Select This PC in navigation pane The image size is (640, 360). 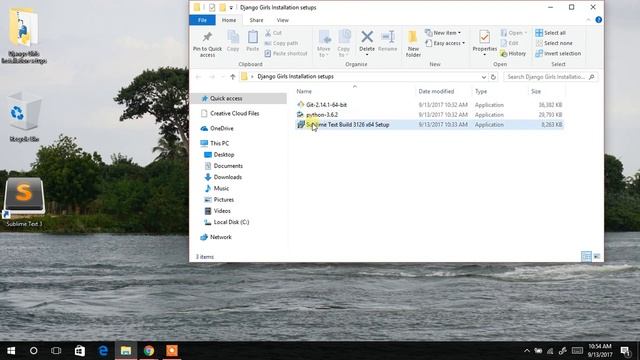tap(219, 143)
